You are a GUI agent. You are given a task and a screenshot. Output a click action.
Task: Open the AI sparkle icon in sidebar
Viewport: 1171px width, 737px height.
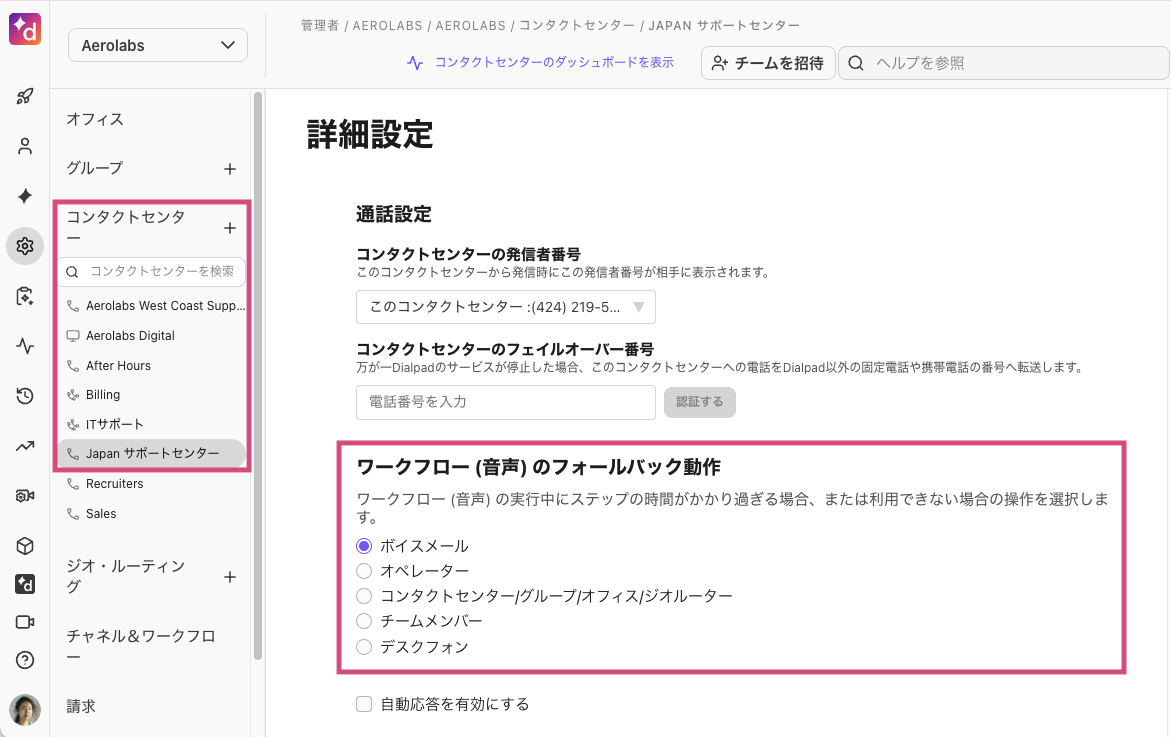click(25, 196)
